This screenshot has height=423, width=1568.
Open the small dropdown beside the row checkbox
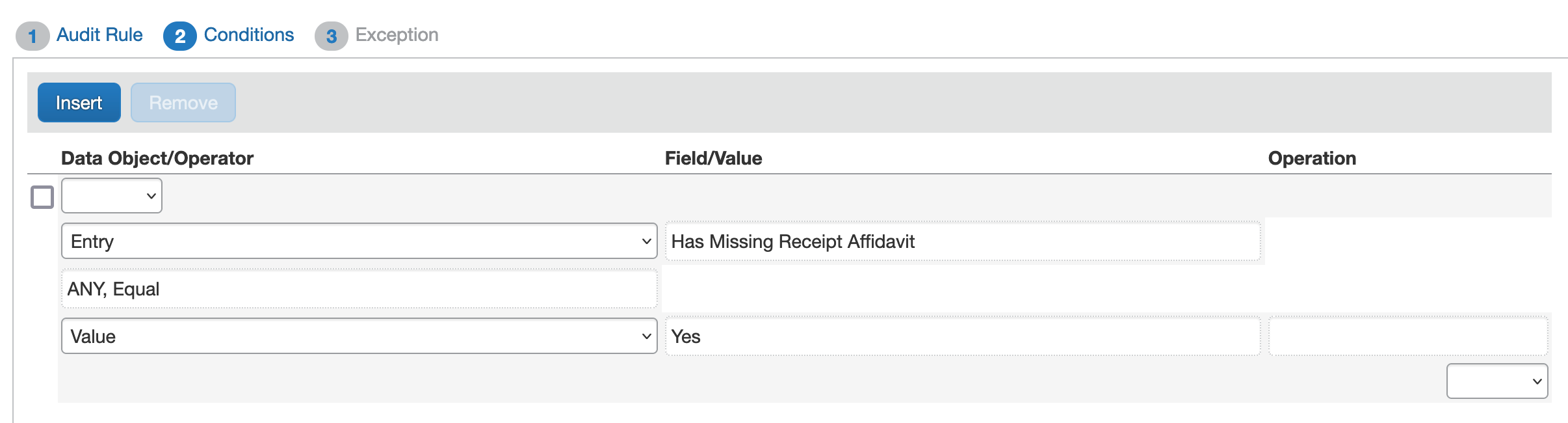112,196
